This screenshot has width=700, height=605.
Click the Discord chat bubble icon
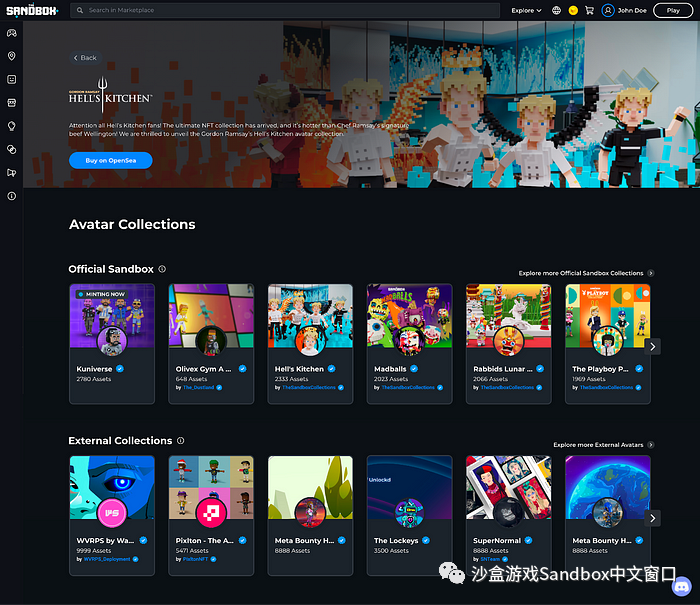(681, 586)
